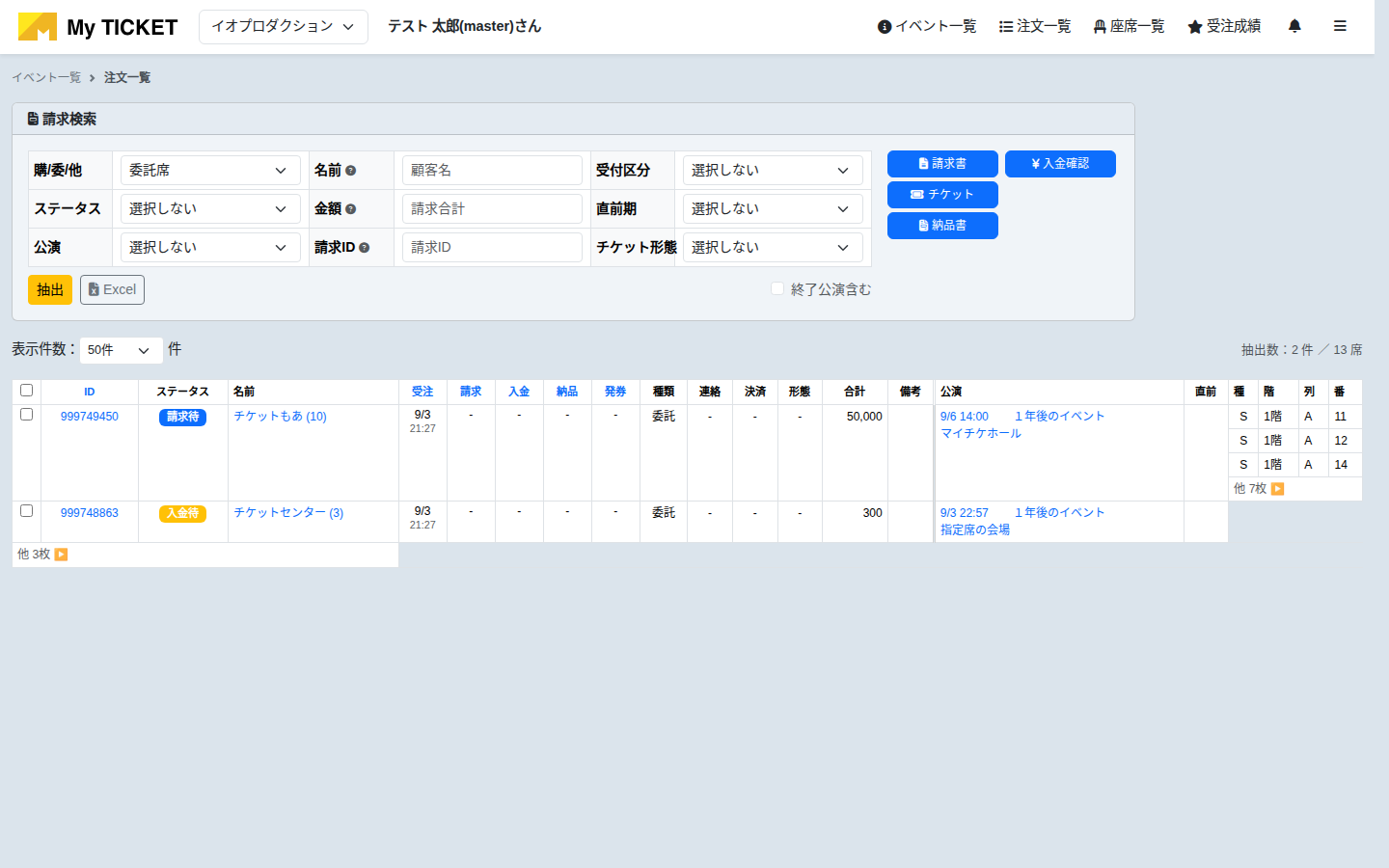This screenshot has width=1389, height=868.
Task: Open the hamburger menu icon
Action: (1340, 26)
